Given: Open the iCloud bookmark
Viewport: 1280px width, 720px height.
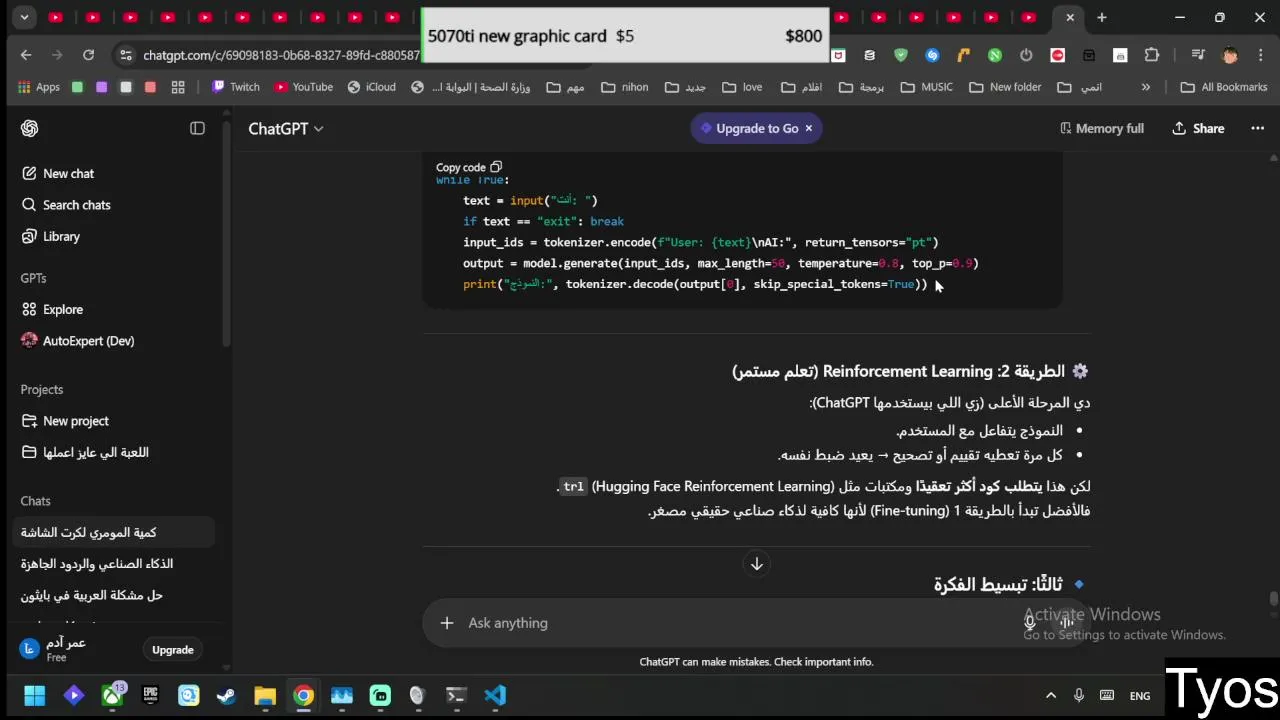Looking at the screenshot, I should 371,87.
